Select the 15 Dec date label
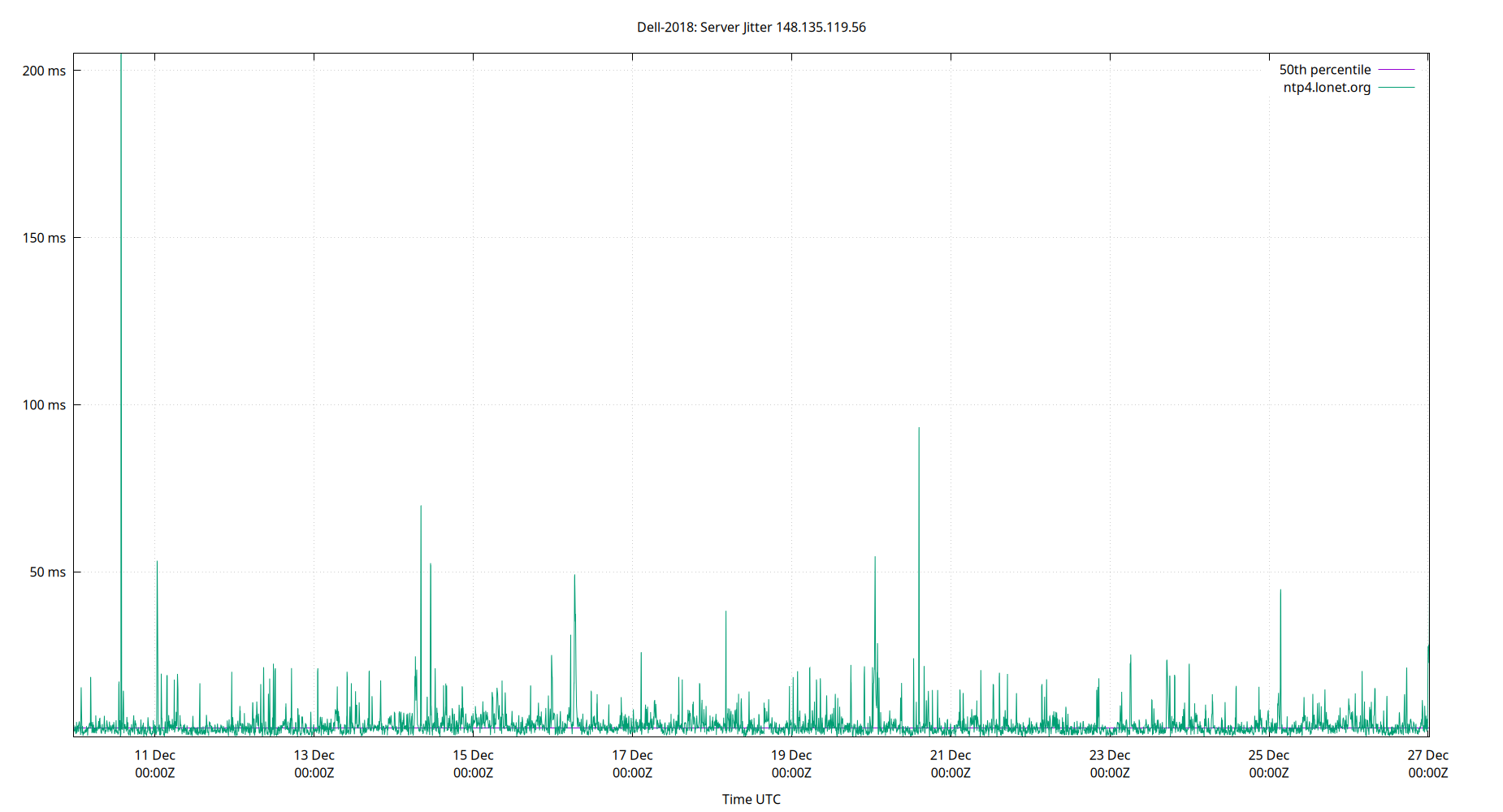 (472, 754)
